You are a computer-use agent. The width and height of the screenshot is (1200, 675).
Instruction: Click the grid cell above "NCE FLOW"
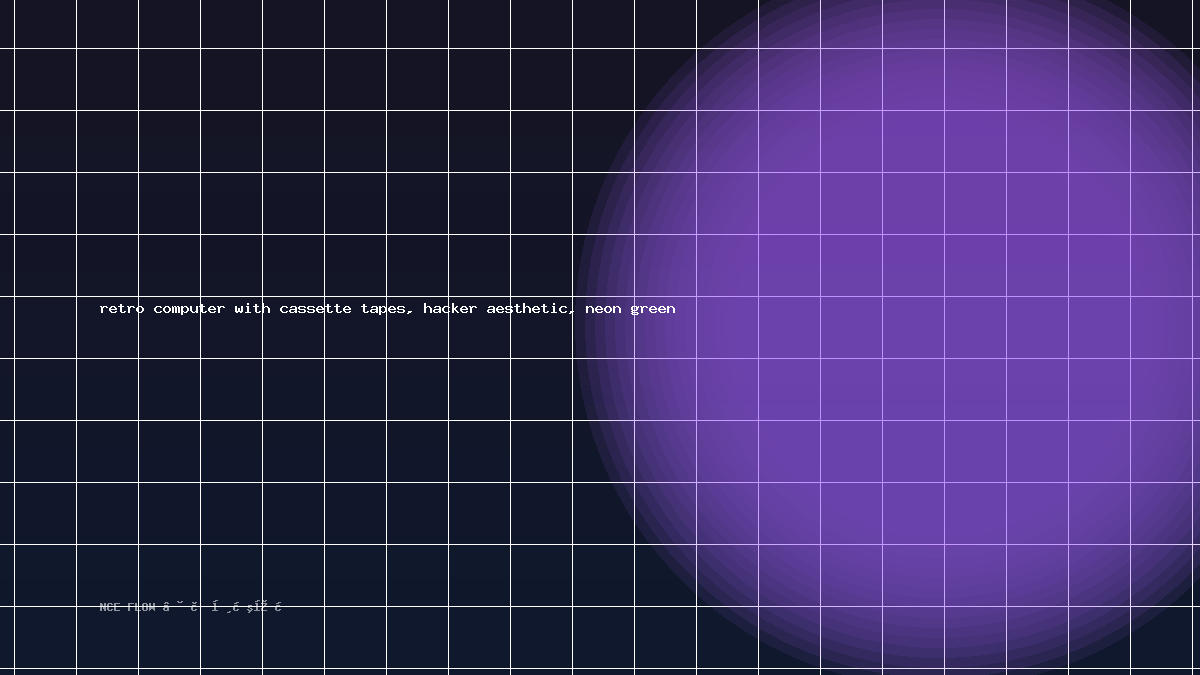pos(107,575)
